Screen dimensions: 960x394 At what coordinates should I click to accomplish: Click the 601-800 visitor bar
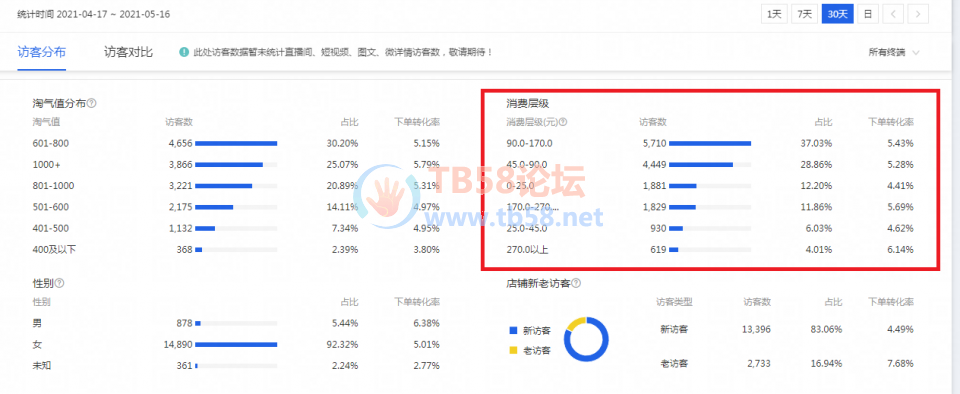(236, 143)
